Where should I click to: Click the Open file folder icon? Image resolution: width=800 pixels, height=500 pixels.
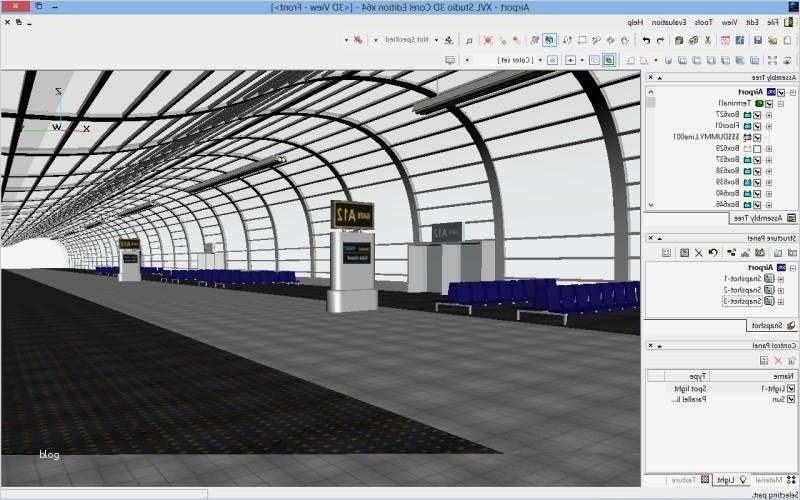click(x=772, y=40)
